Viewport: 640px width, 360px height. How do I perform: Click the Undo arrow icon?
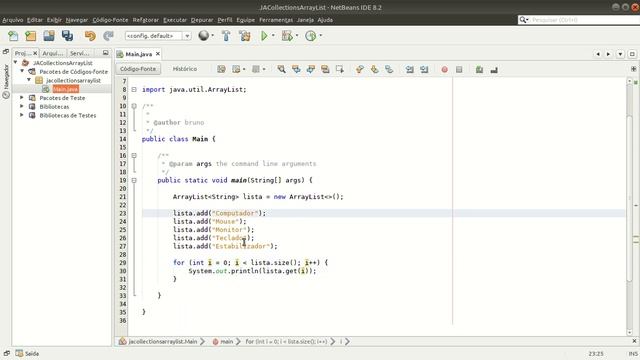pyautogui.click(x=90, y=36)
